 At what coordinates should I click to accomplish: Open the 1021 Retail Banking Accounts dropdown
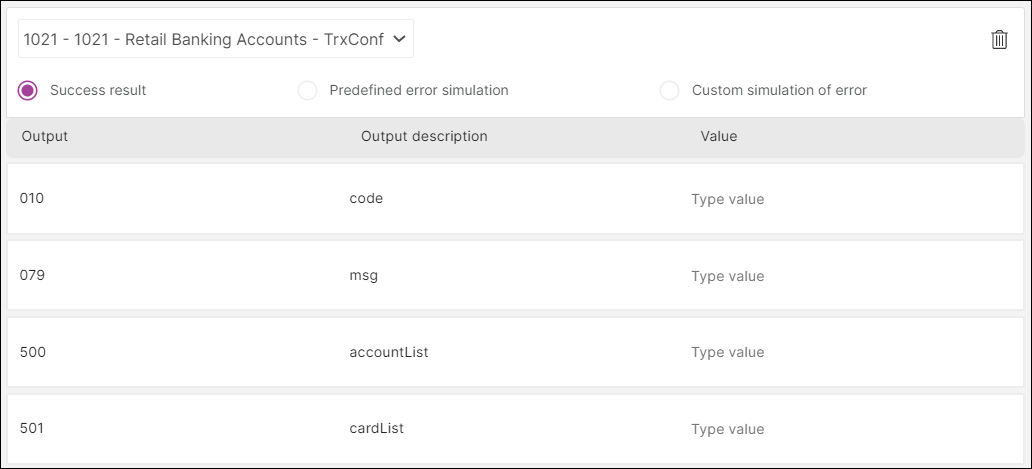(216, 39)
